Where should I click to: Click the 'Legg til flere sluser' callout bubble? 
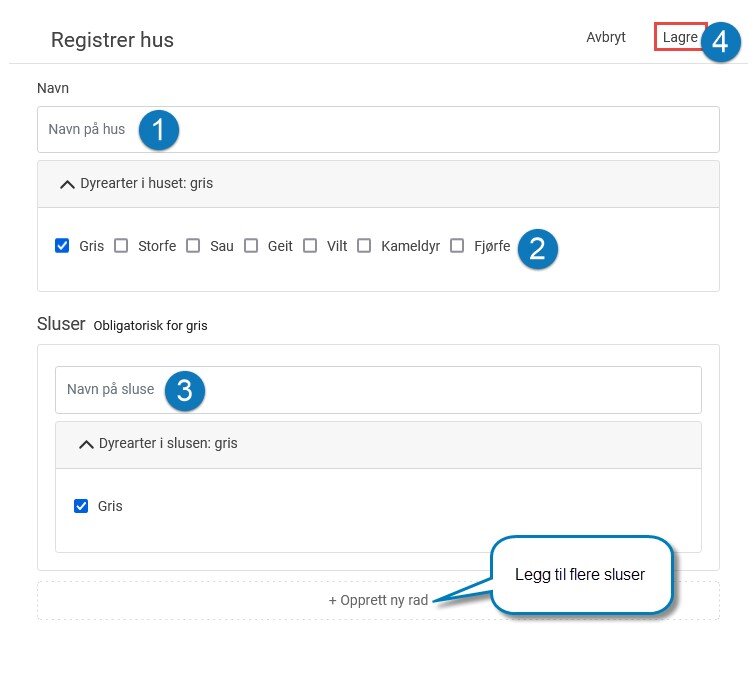[x=581, y=575]
